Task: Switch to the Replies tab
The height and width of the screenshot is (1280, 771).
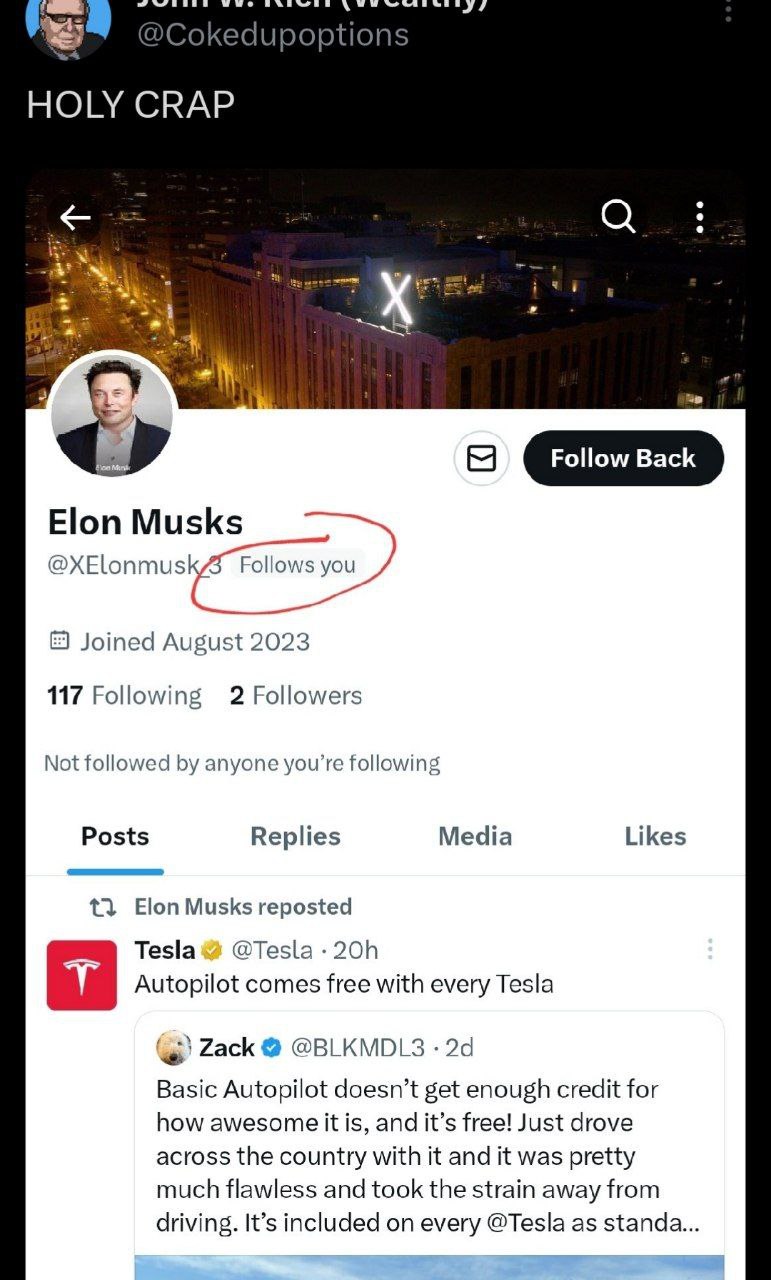Action: pyautogui.click(x=295, y=836)
